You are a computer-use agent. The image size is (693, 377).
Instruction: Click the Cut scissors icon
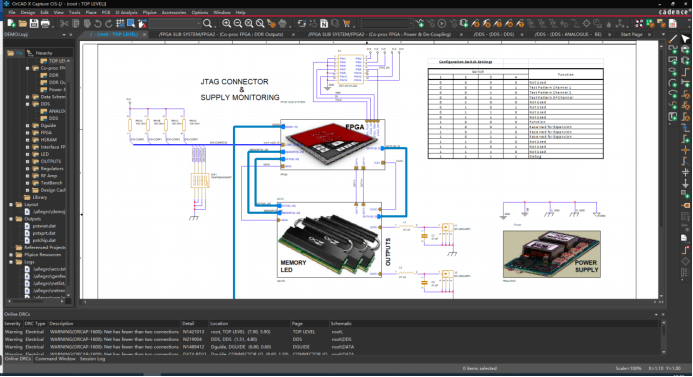(65, 23)
